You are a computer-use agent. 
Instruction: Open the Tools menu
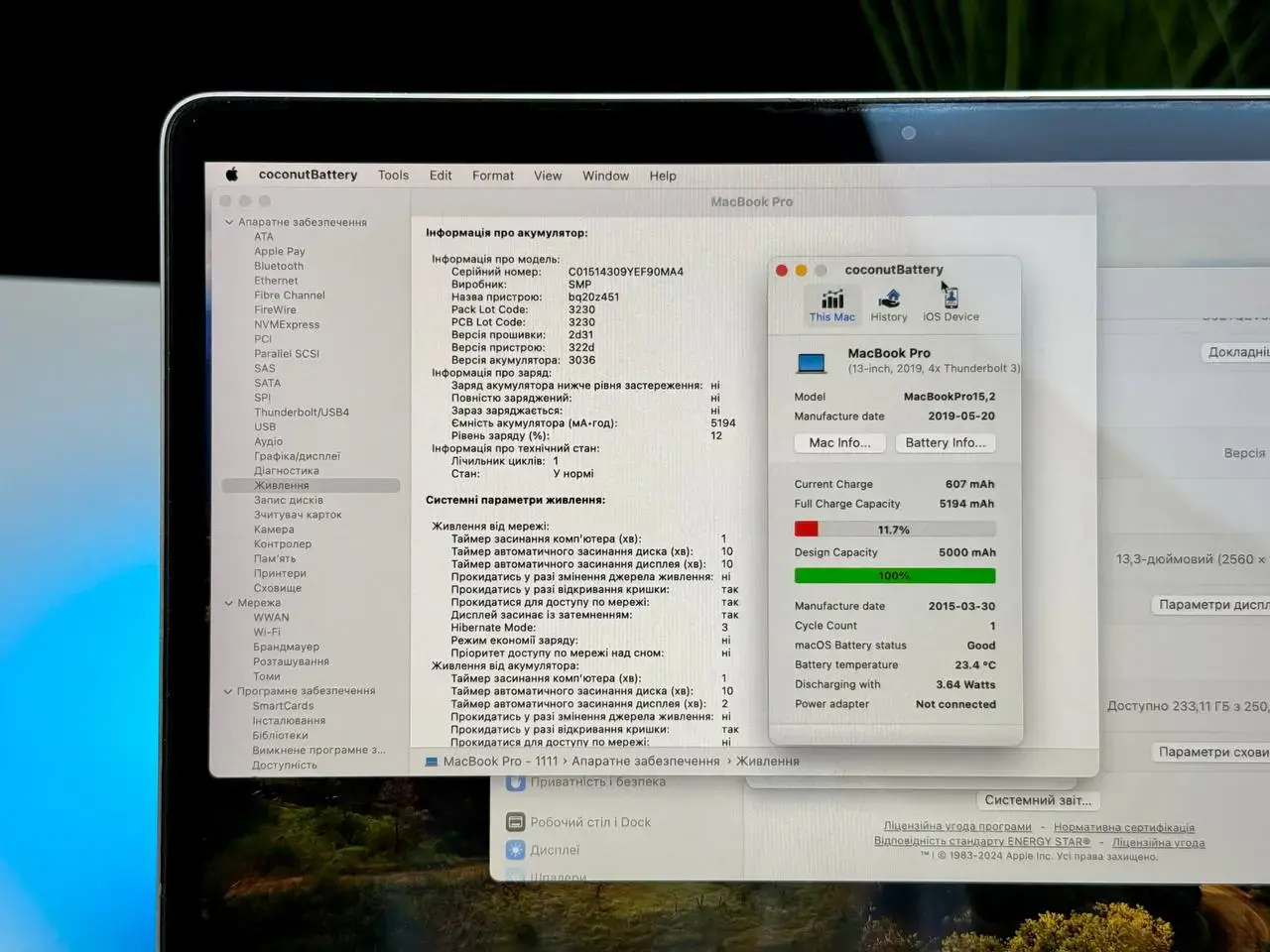point(393,176)
